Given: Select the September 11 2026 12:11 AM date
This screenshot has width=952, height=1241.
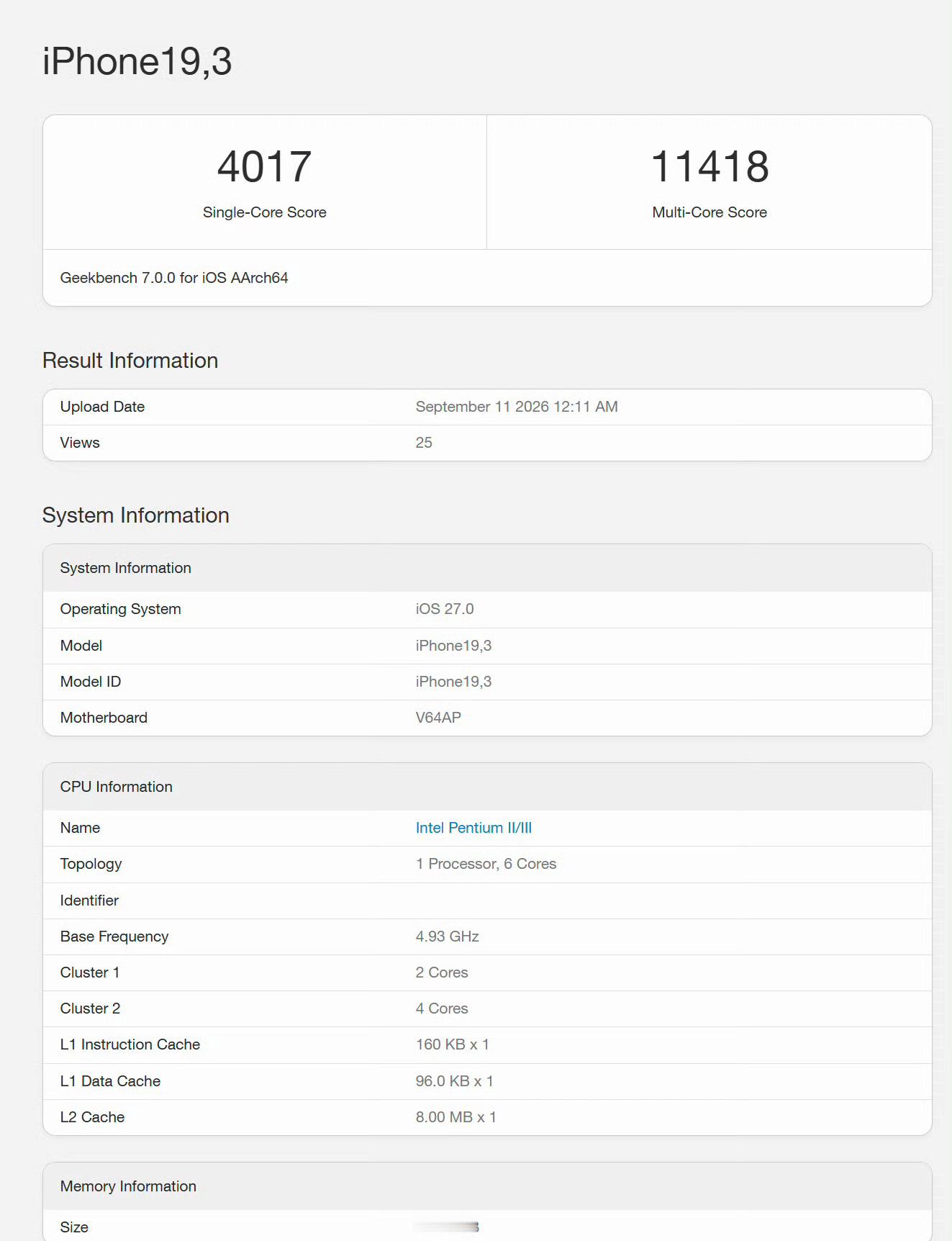Looking at the screenshot, I should (517, 407).
